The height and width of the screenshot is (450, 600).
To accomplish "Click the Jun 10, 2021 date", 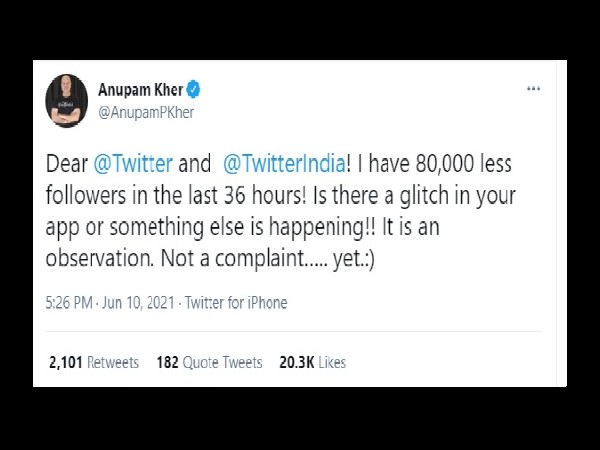I will [x=138, y=303].
